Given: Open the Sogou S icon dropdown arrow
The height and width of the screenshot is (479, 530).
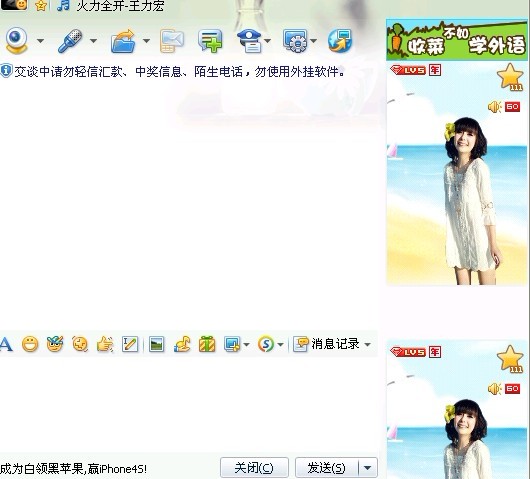Looking at the screenshot, I should pos(280,345).
